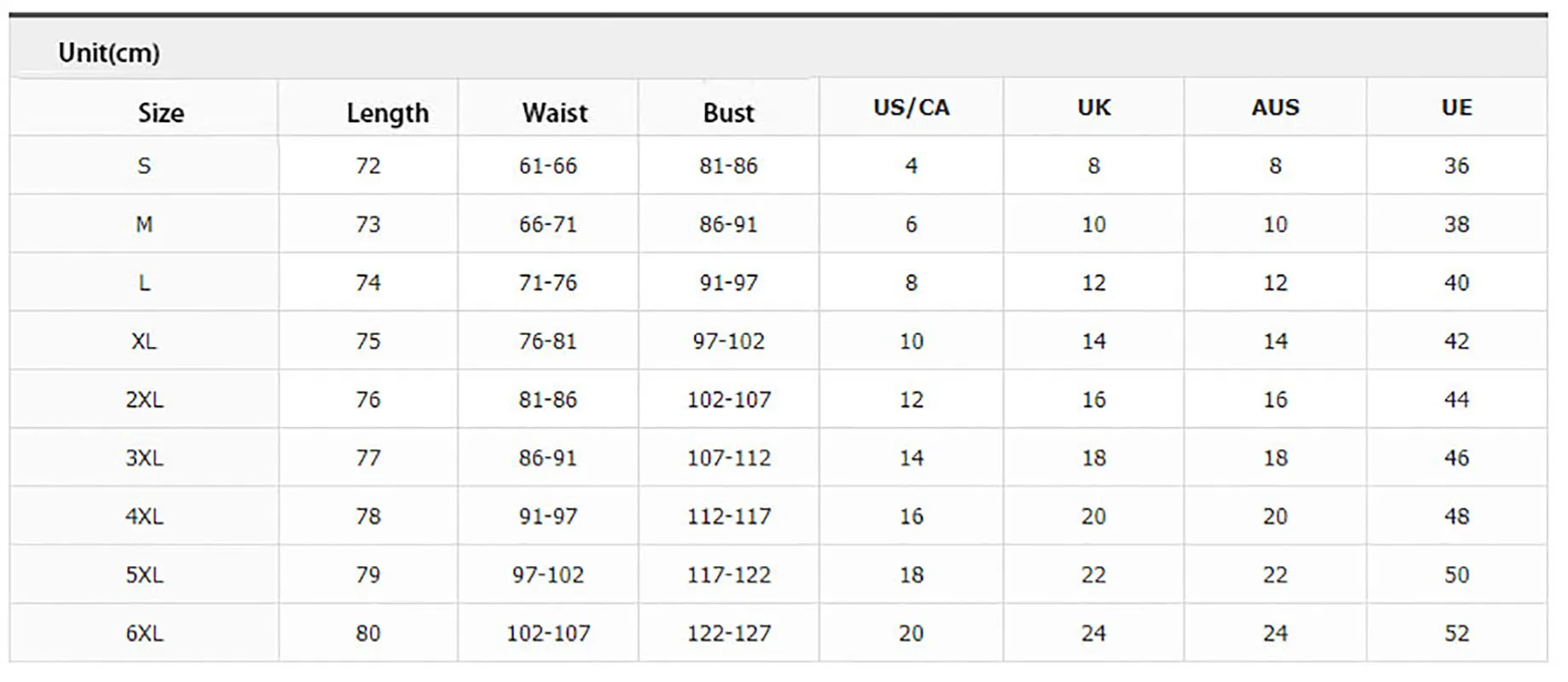Click the Length column header
1568x682 pixels.
[387, 113]
